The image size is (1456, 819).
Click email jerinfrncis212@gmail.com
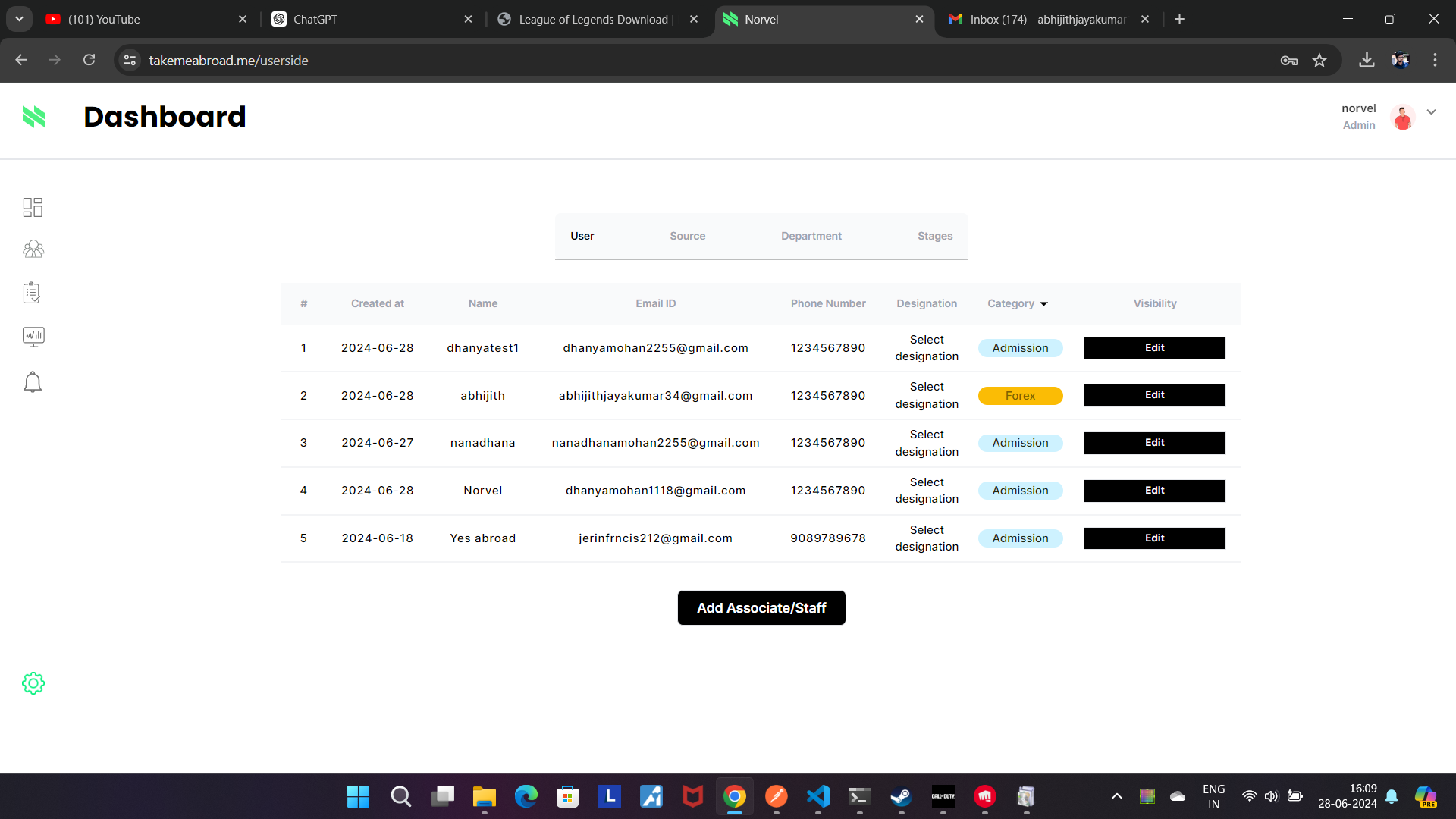(655, 538)
